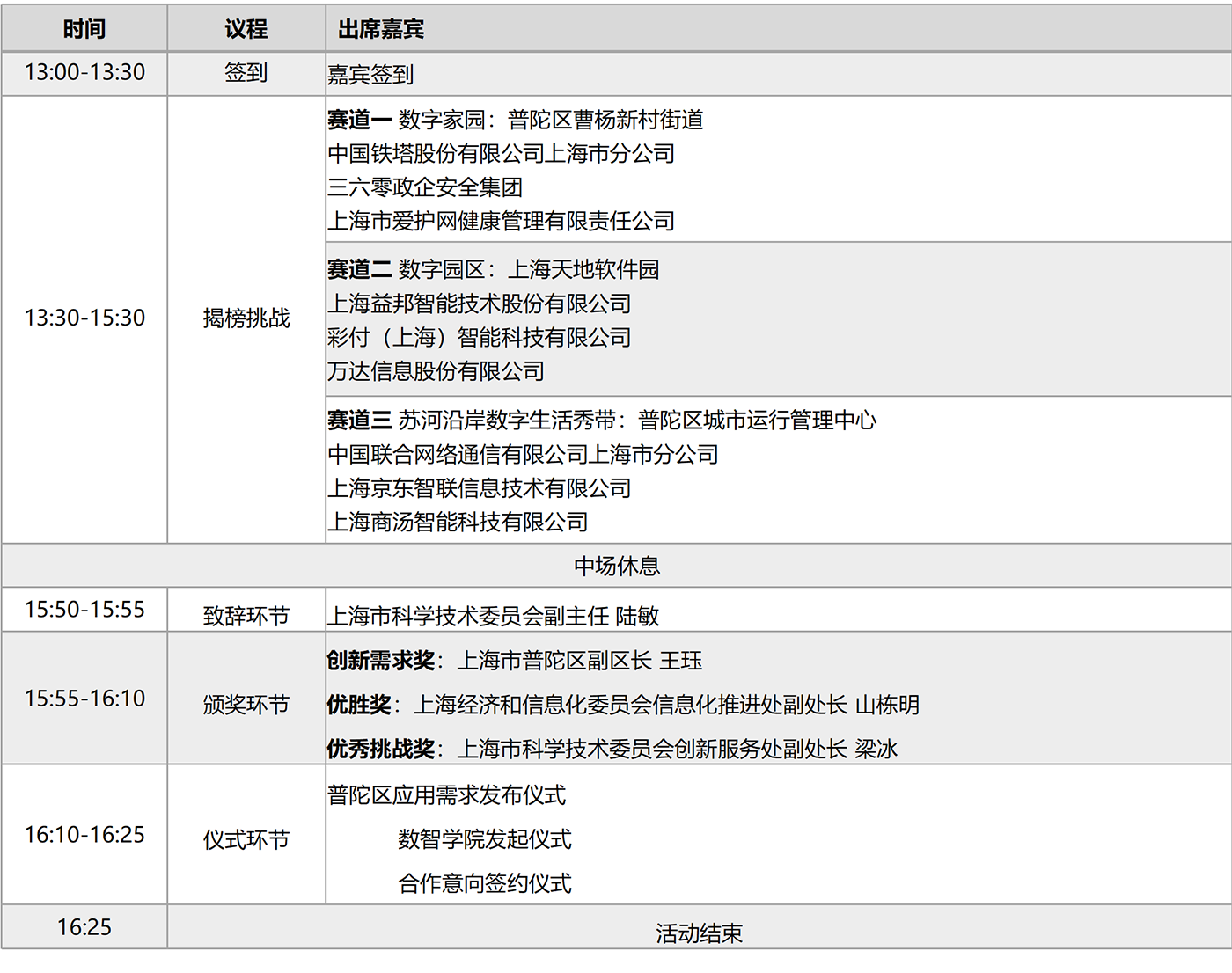Select 上海益邦智能技术股份有限公司 line
The height and width of the screenshot is (973, 1232).
click(x=480, y=304)
